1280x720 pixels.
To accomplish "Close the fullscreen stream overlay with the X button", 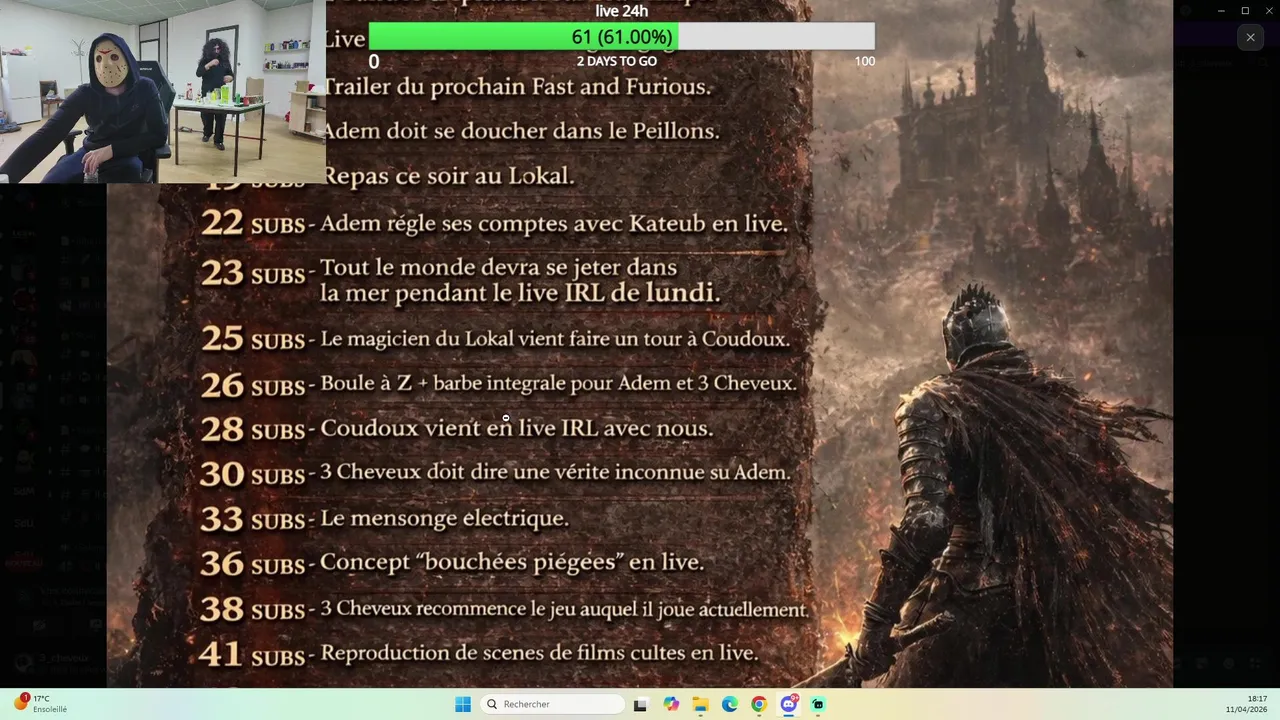I will 1250,37.
